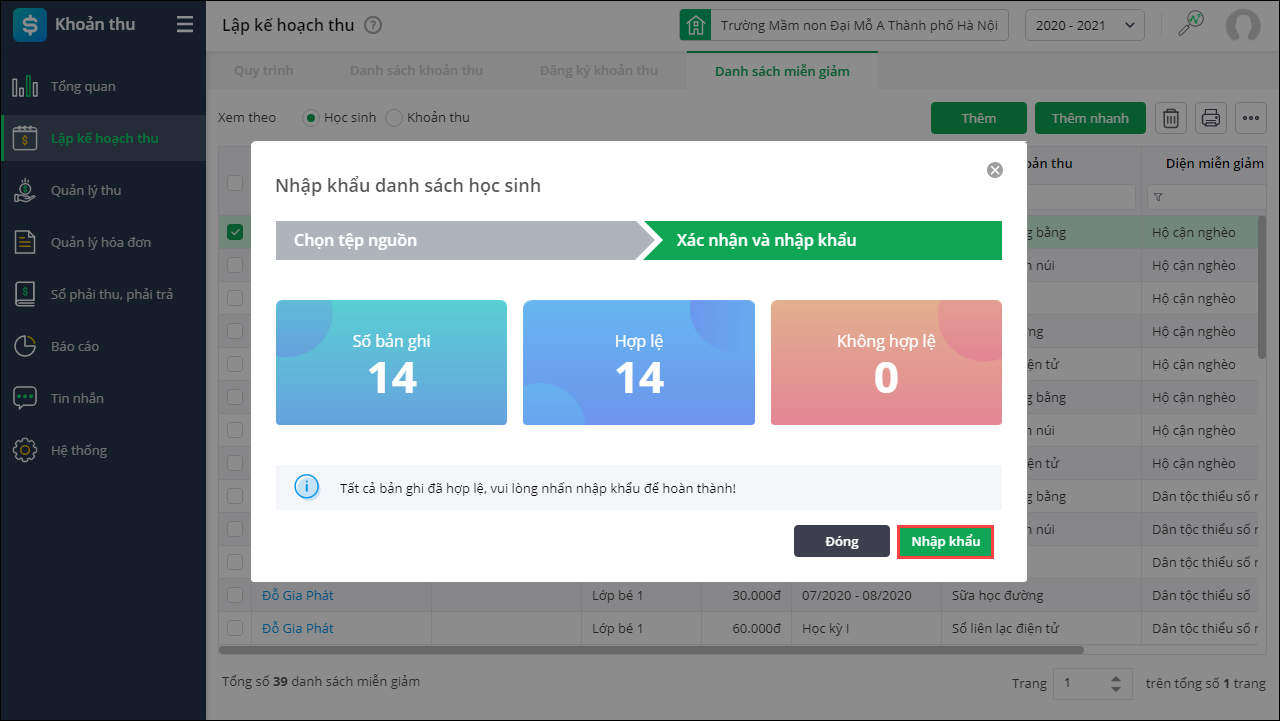Click the green Thêm button
The image size is (1280, 721).
pos(979,118)
